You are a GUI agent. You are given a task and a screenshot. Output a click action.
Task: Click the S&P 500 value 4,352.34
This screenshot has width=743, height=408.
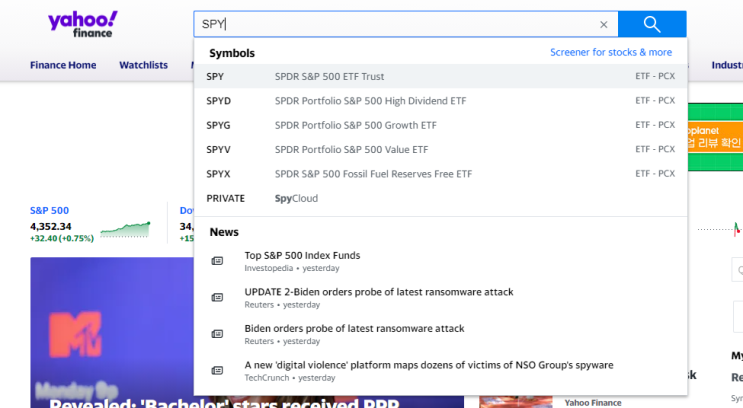coord(51,227)
